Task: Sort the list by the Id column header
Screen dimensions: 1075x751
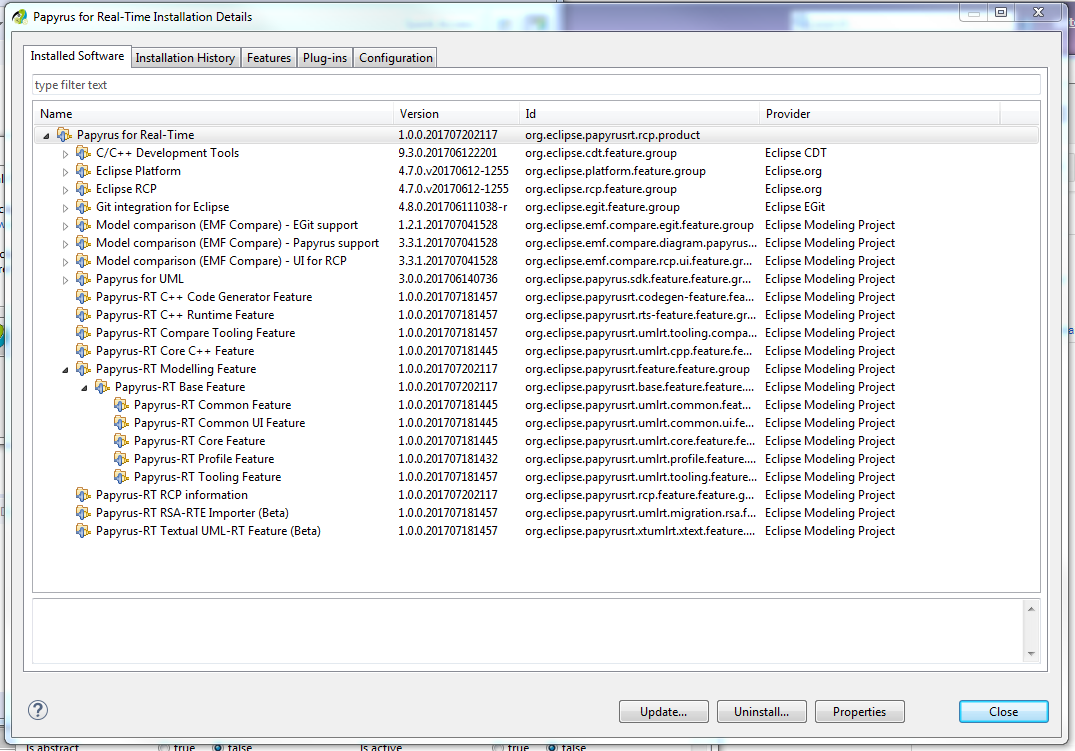Action: 639,114
